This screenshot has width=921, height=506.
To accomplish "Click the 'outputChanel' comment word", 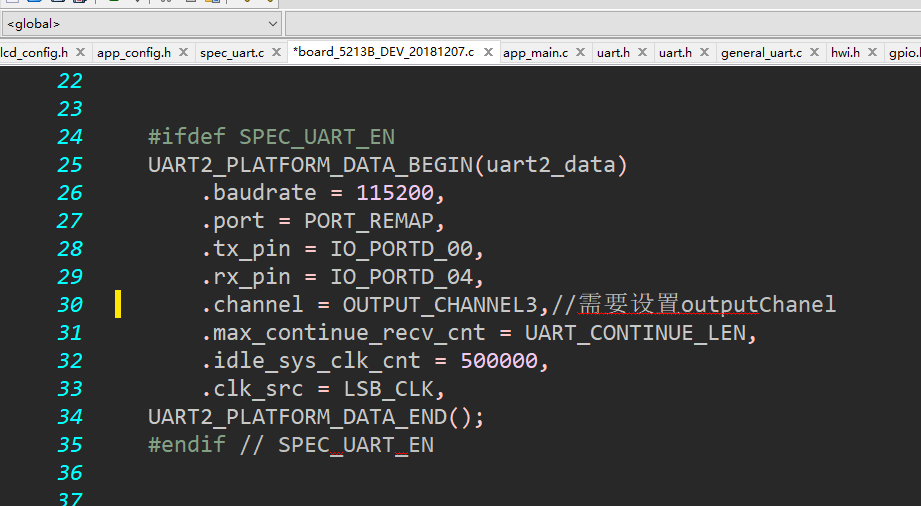I will click(x=758, y=305).
